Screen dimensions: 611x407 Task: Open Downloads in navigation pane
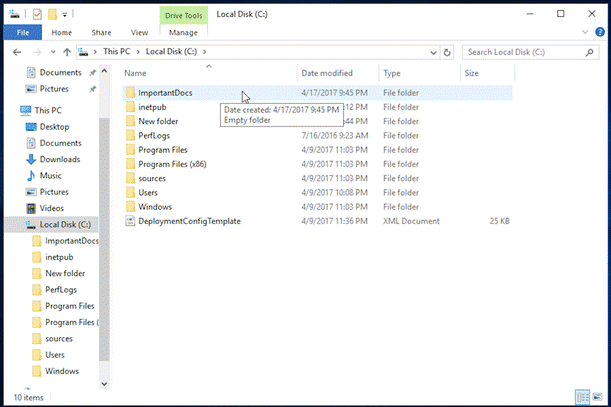pos(60,159)
